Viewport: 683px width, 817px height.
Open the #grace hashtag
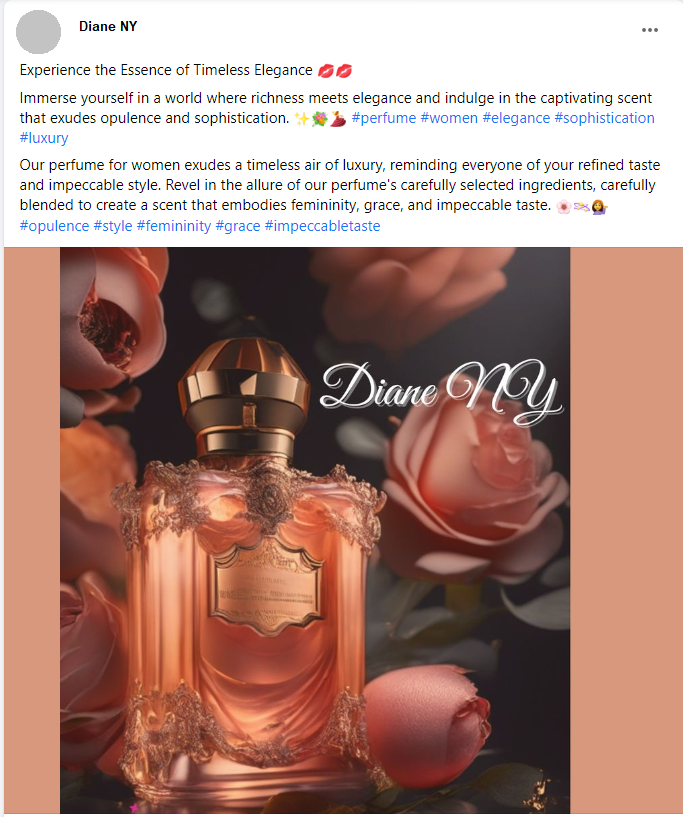pyautogui.click(x=238, y=226)
